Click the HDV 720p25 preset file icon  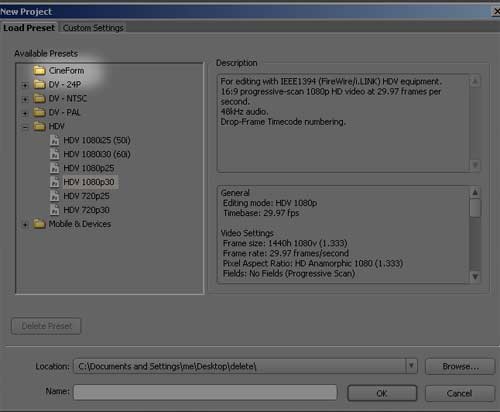pos(54,196)
